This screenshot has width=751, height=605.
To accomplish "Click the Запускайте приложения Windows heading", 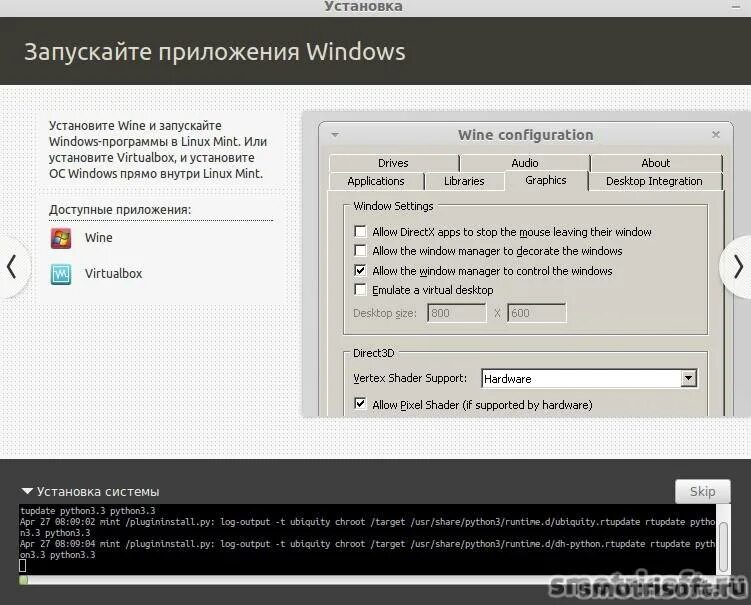I will [x=215, y=51].
